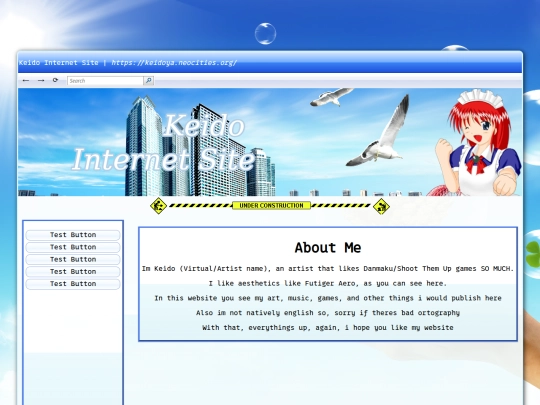Click the keidoya.neocities.org URL in the title bar

(174, 63)
